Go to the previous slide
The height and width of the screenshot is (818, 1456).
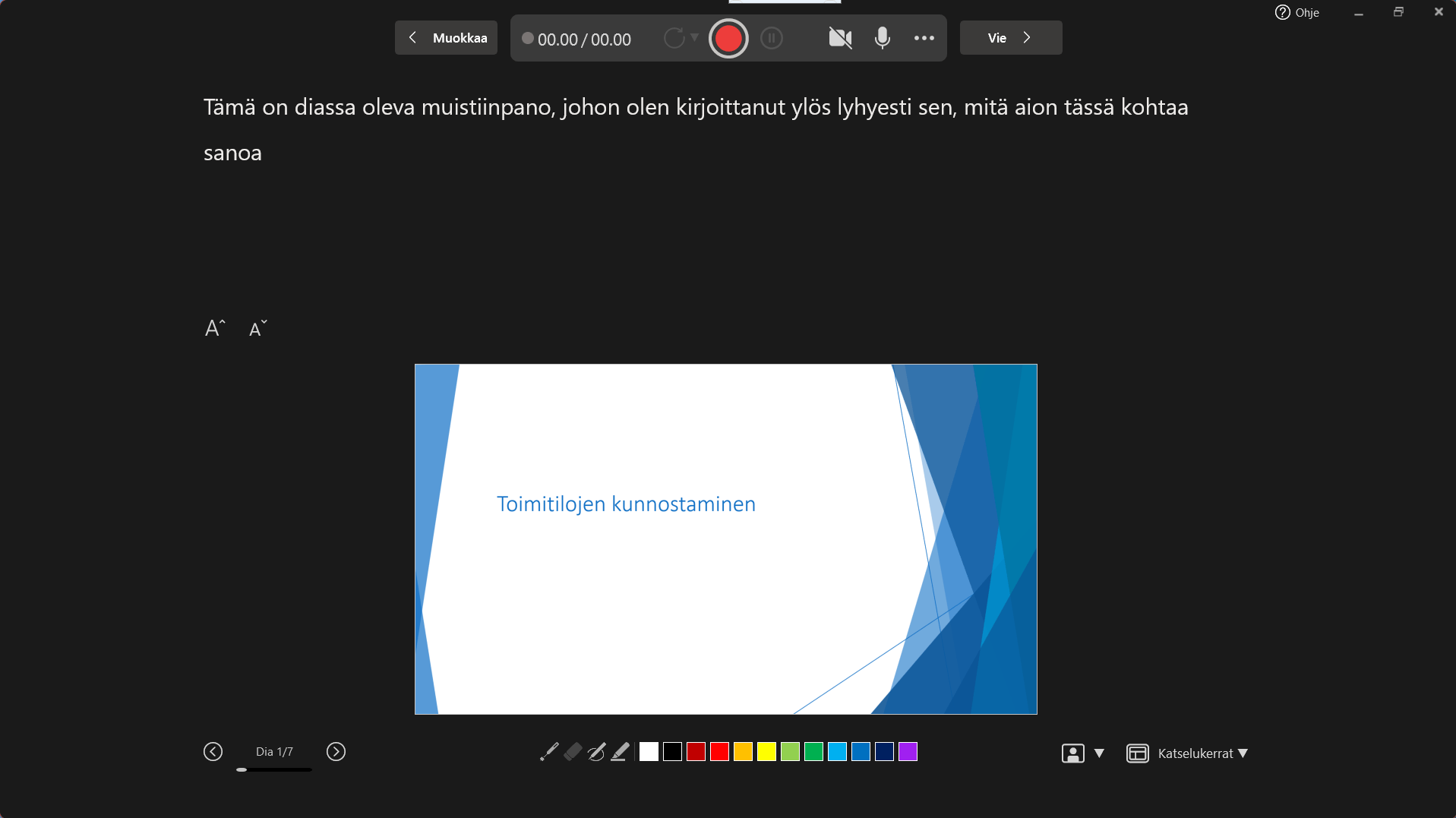click(x=213, y=752)
